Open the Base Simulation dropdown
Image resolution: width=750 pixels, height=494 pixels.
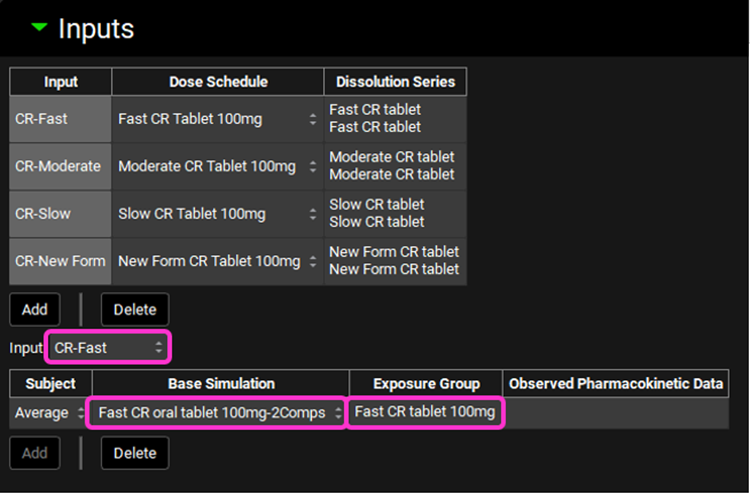218,413
